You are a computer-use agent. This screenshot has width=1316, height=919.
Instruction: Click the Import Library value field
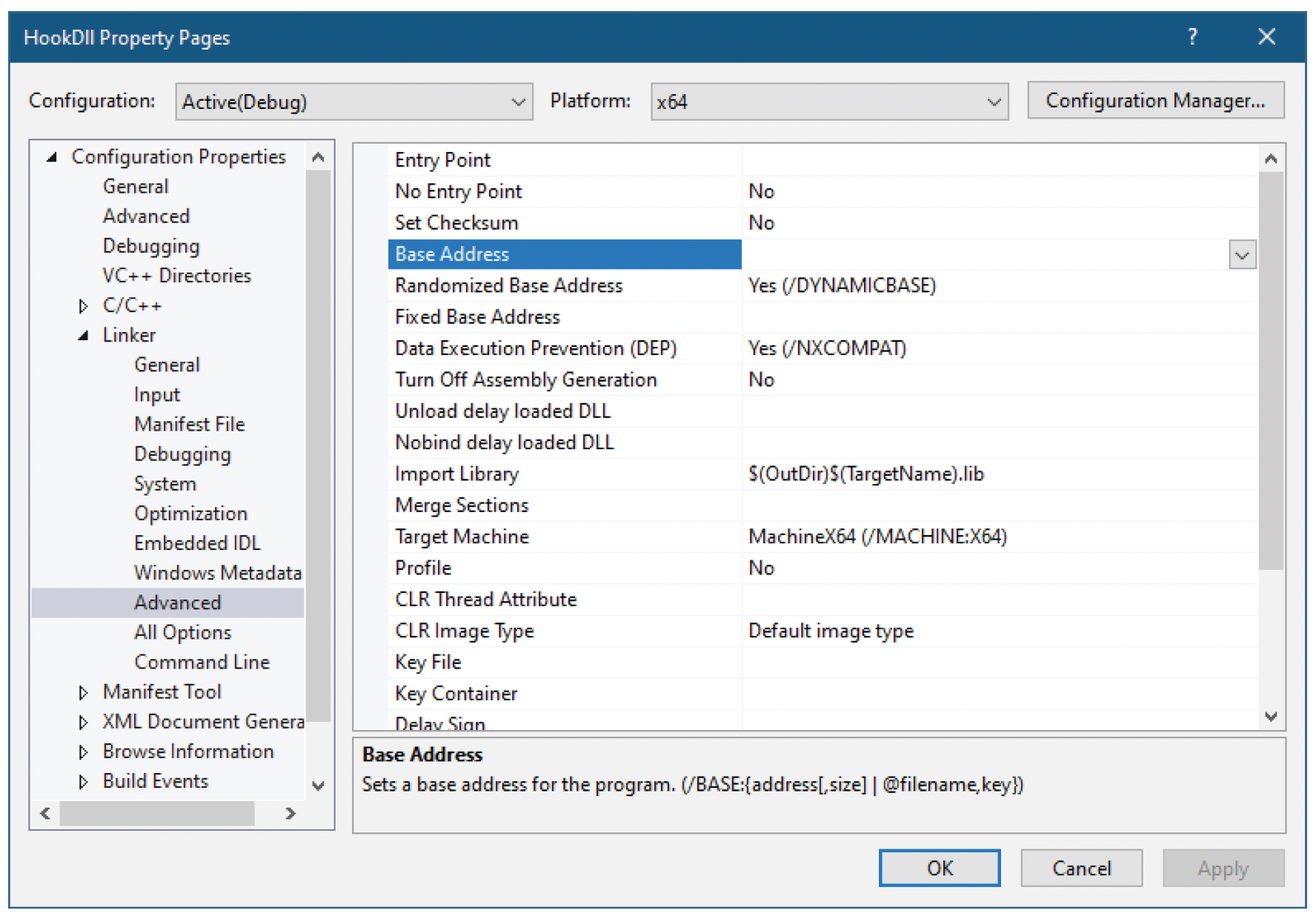tap(1000, 474)
